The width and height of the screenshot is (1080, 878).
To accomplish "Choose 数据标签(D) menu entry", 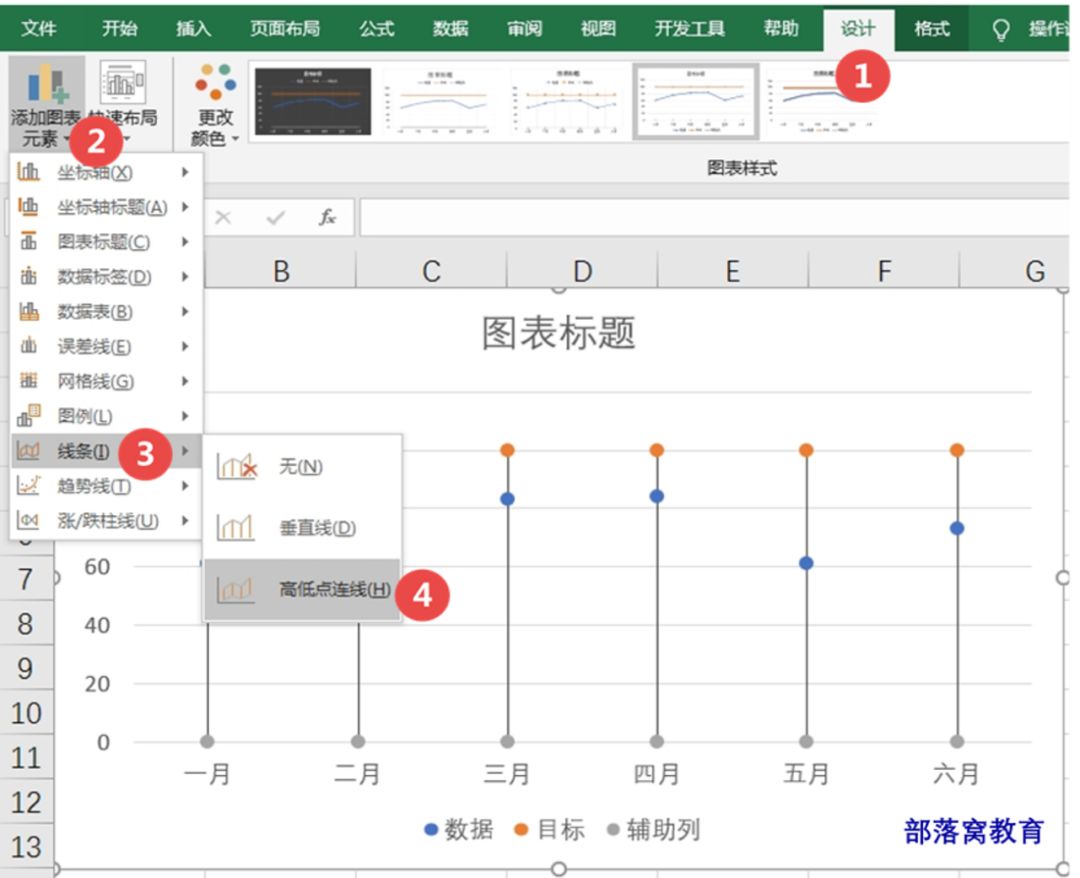I will (x=107, y=277).
